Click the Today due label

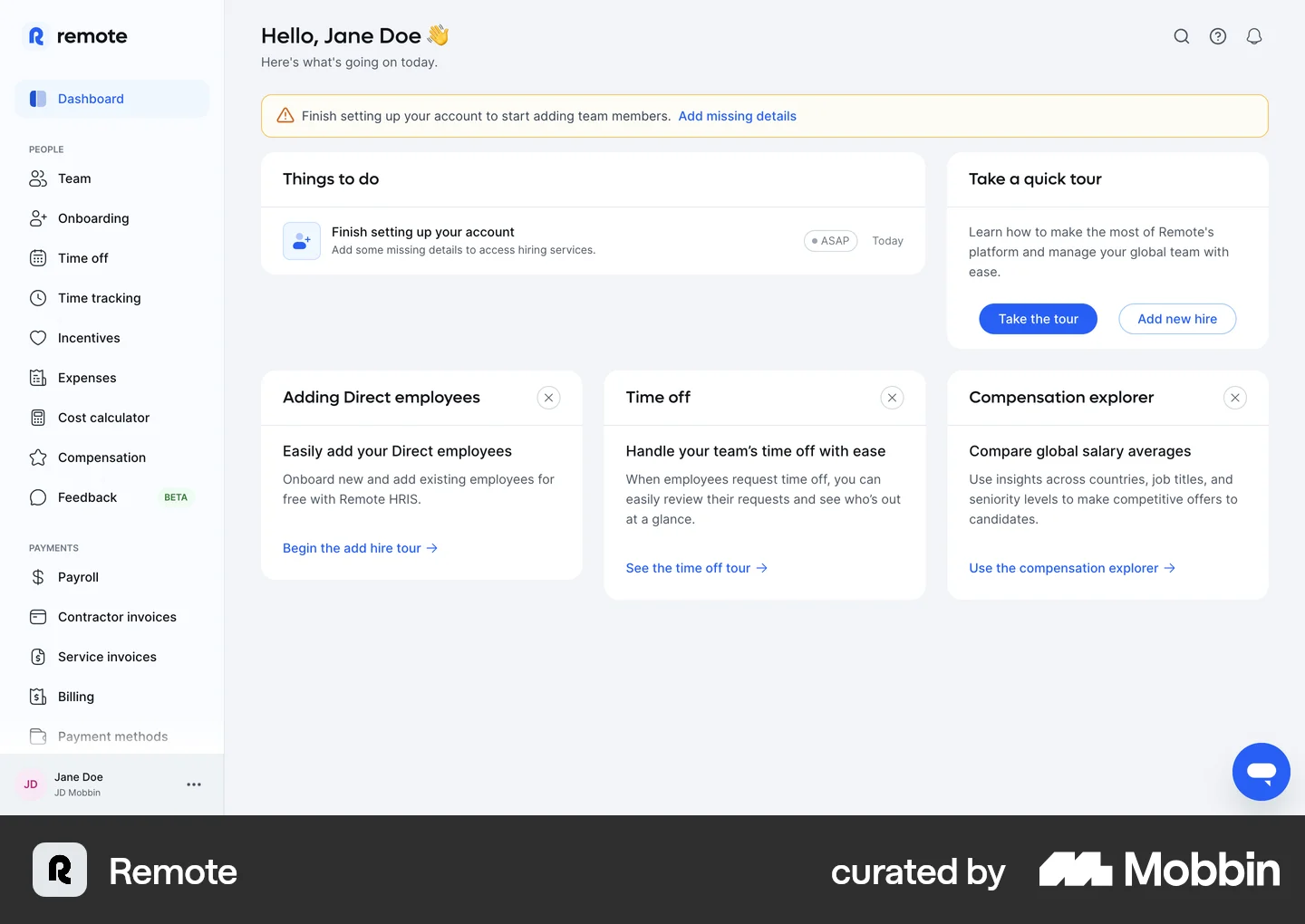pos(887,241)
